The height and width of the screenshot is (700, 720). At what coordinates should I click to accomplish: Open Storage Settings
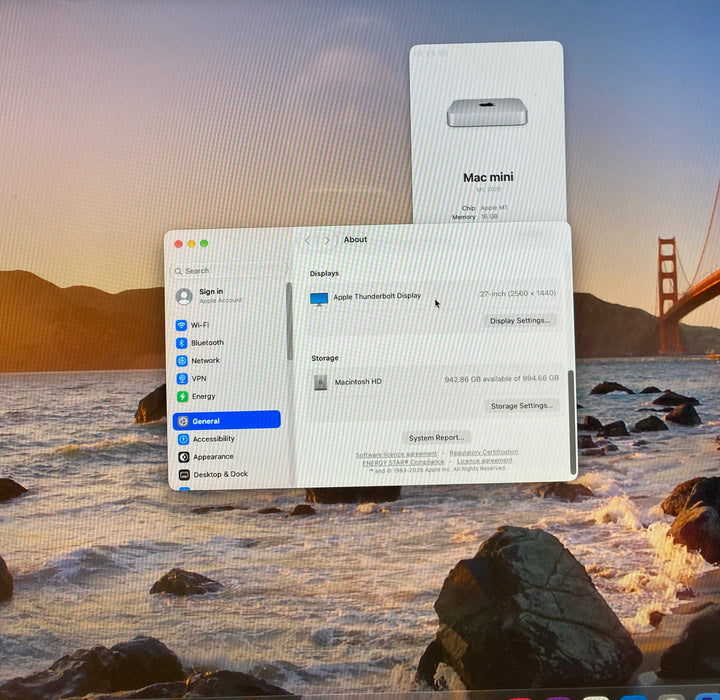522,406
